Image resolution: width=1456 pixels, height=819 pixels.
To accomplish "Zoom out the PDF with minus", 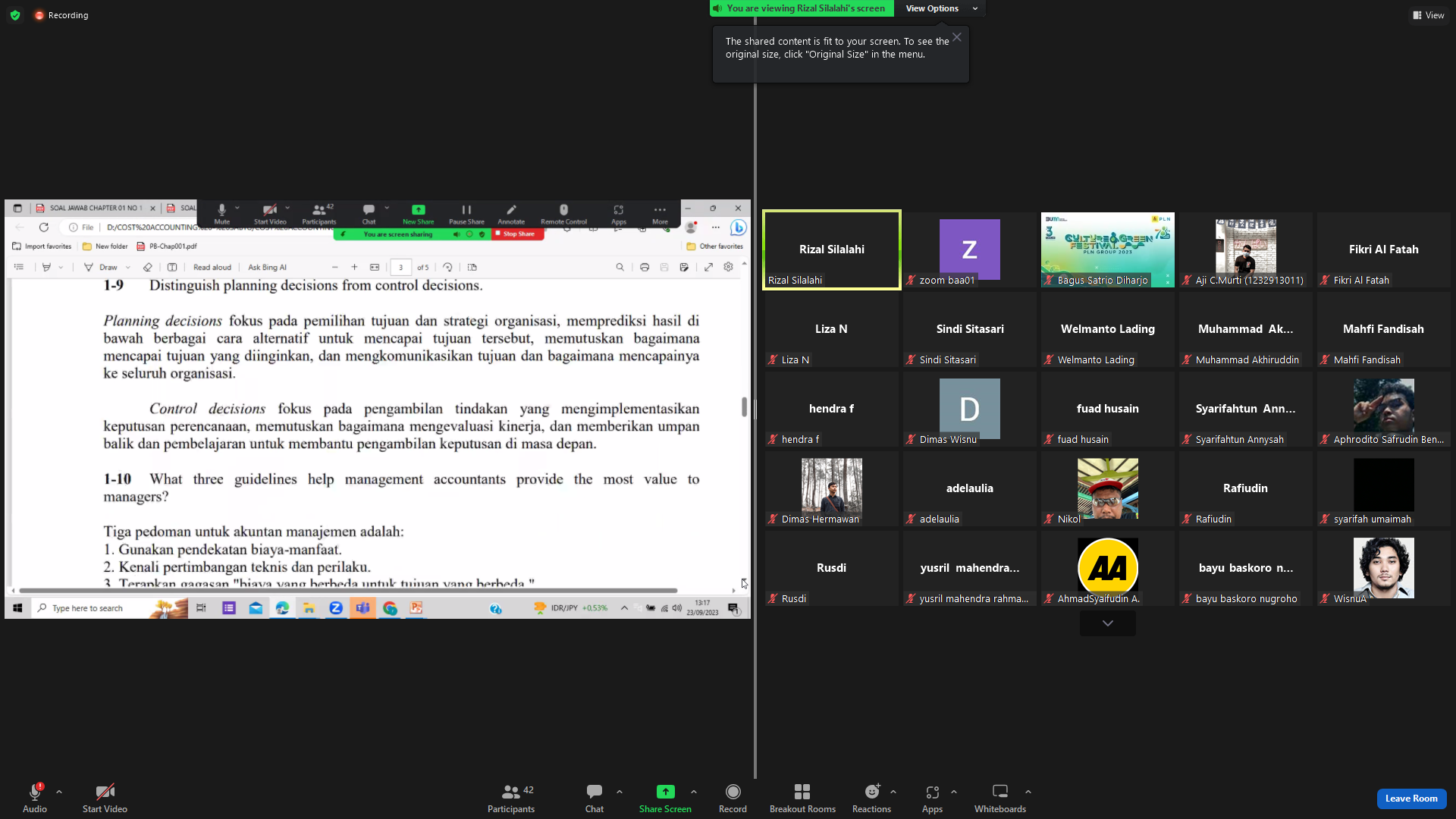I will [334, 267].
